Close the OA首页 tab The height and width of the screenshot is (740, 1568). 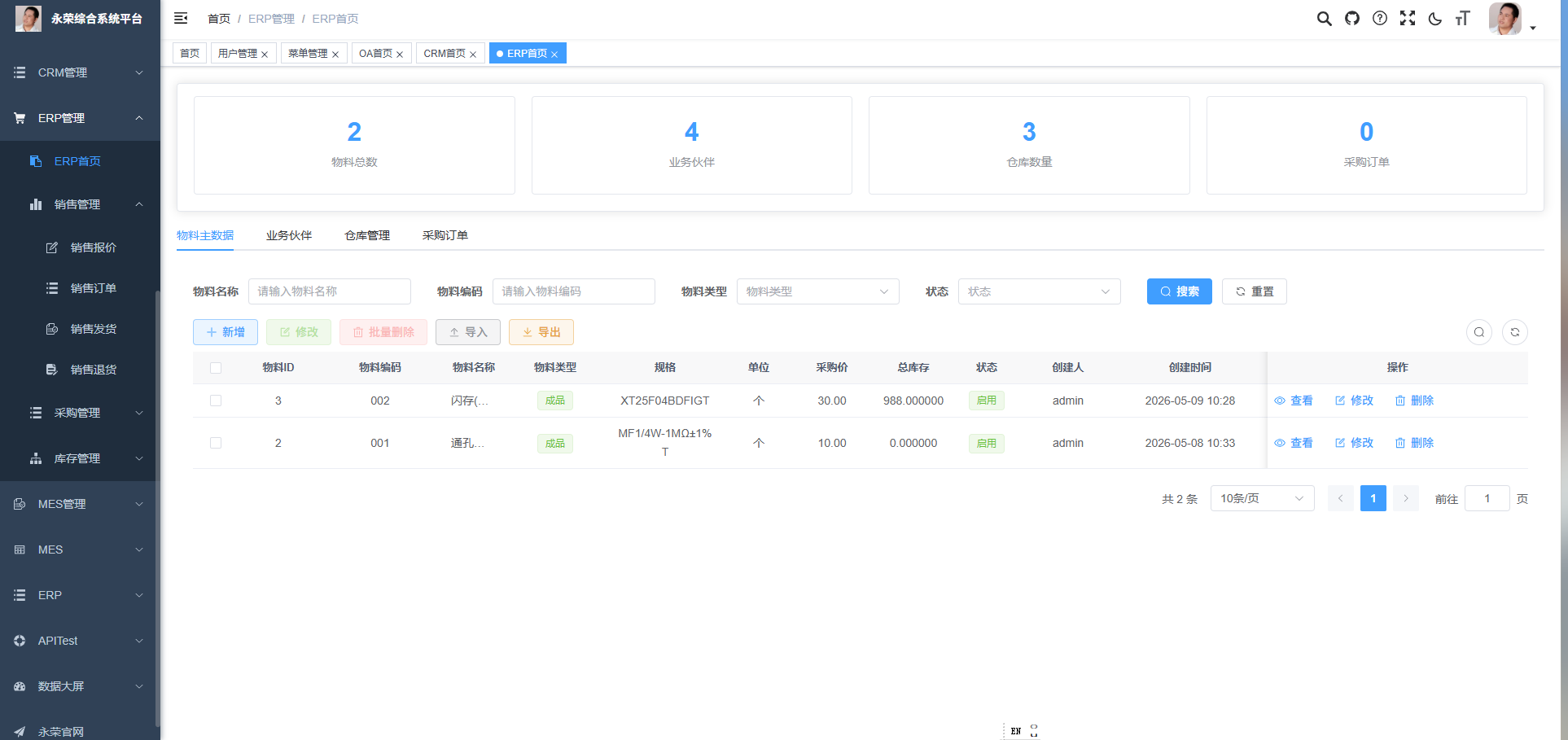(400, 55)
